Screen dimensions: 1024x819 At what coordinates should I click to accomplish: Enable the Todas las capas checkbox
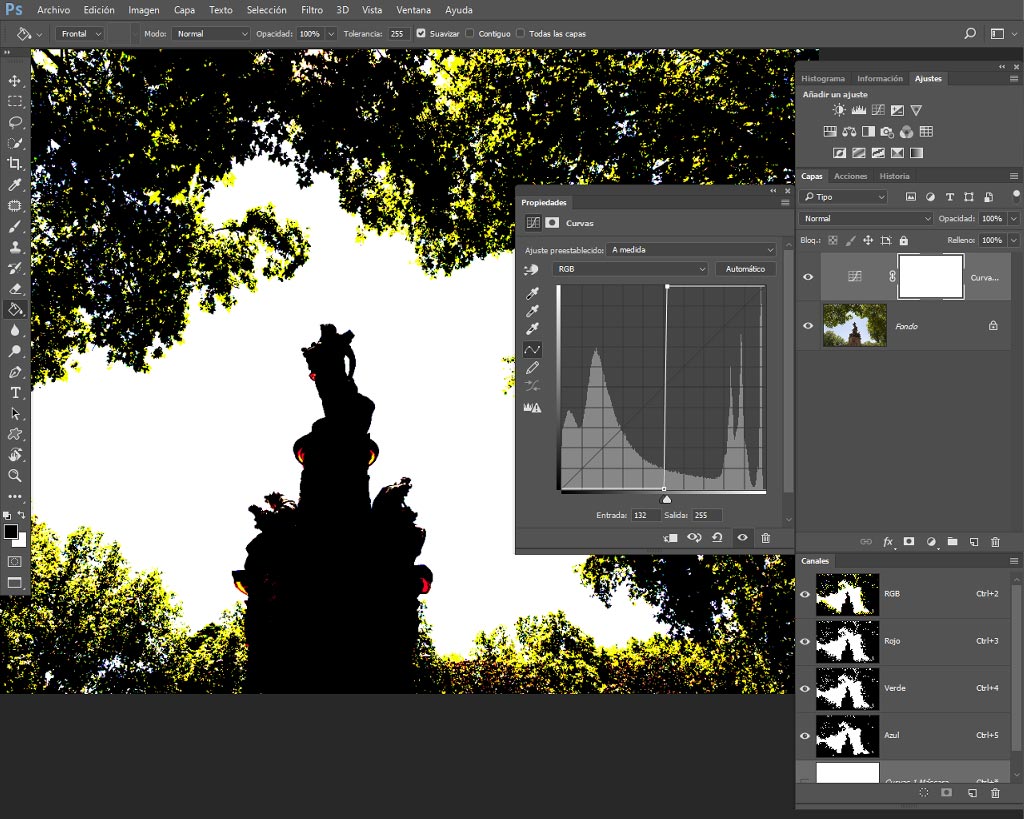coord(520,33)
